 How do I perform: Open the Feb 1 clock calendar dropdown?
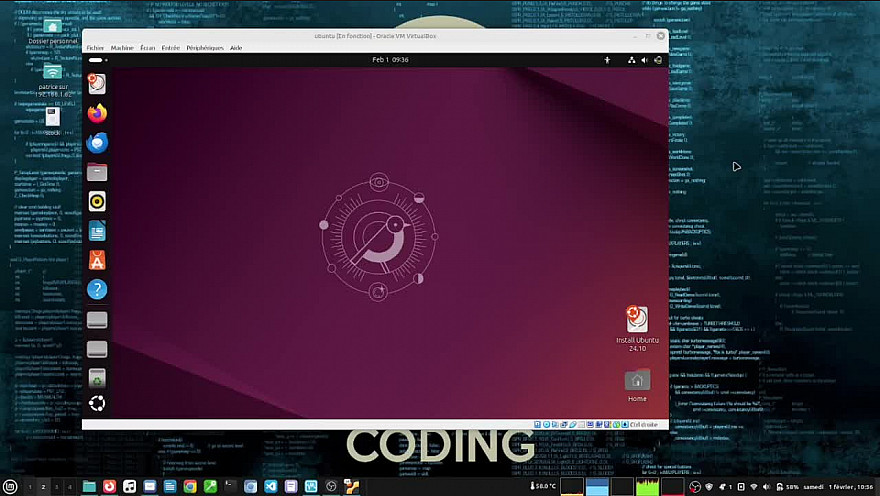(389, 60)
